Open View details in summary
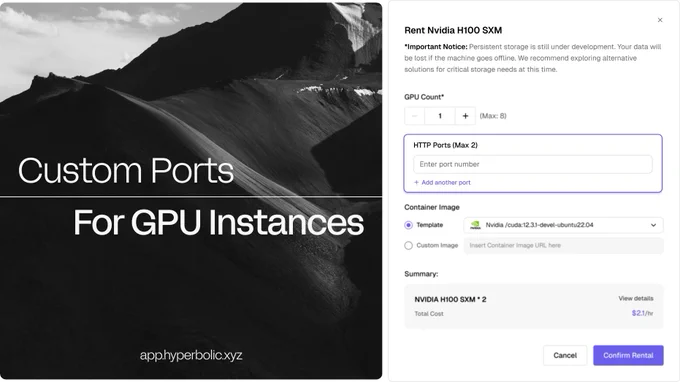 [636, 298]
